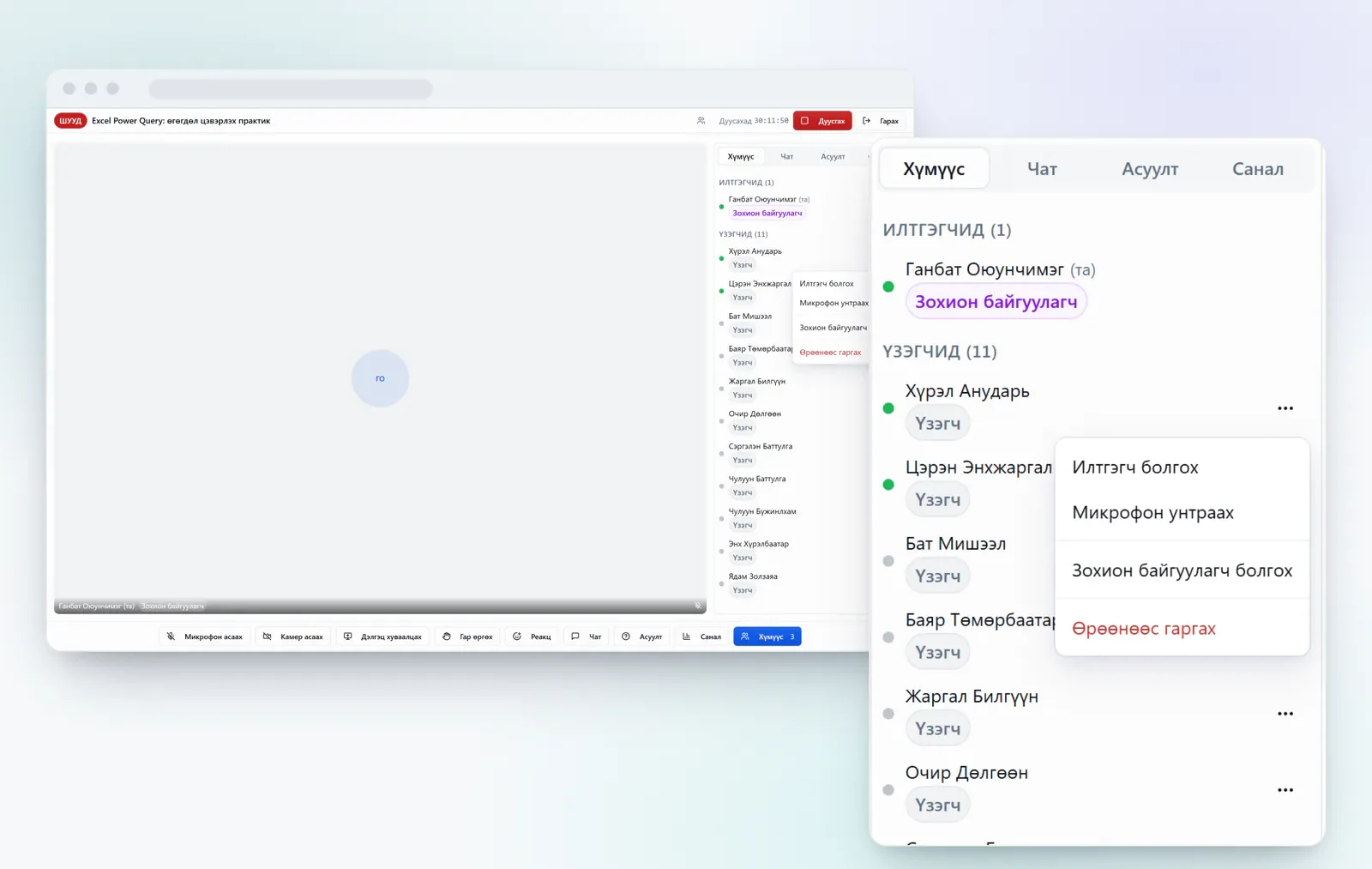
Task: Choose Зохион байгуулагч болгох in enlarged menu
Action: coord(1182,570)
